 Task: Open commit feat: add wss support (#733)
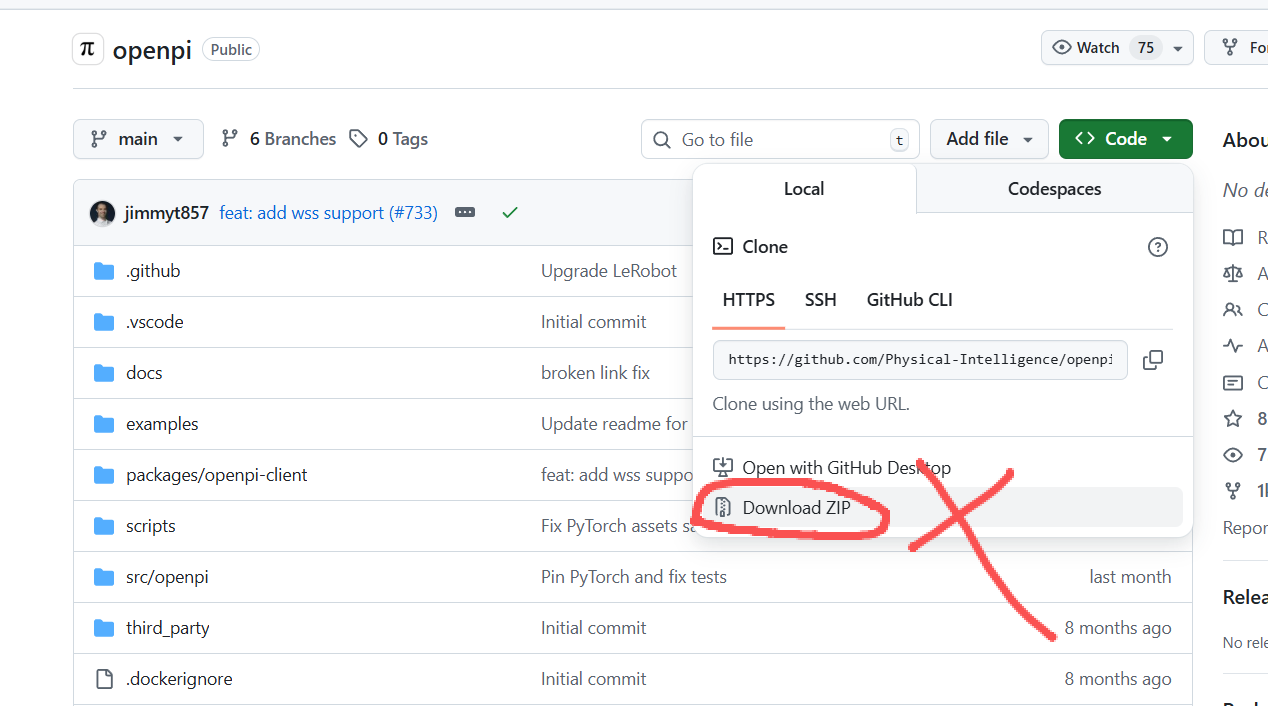point(328,213)
